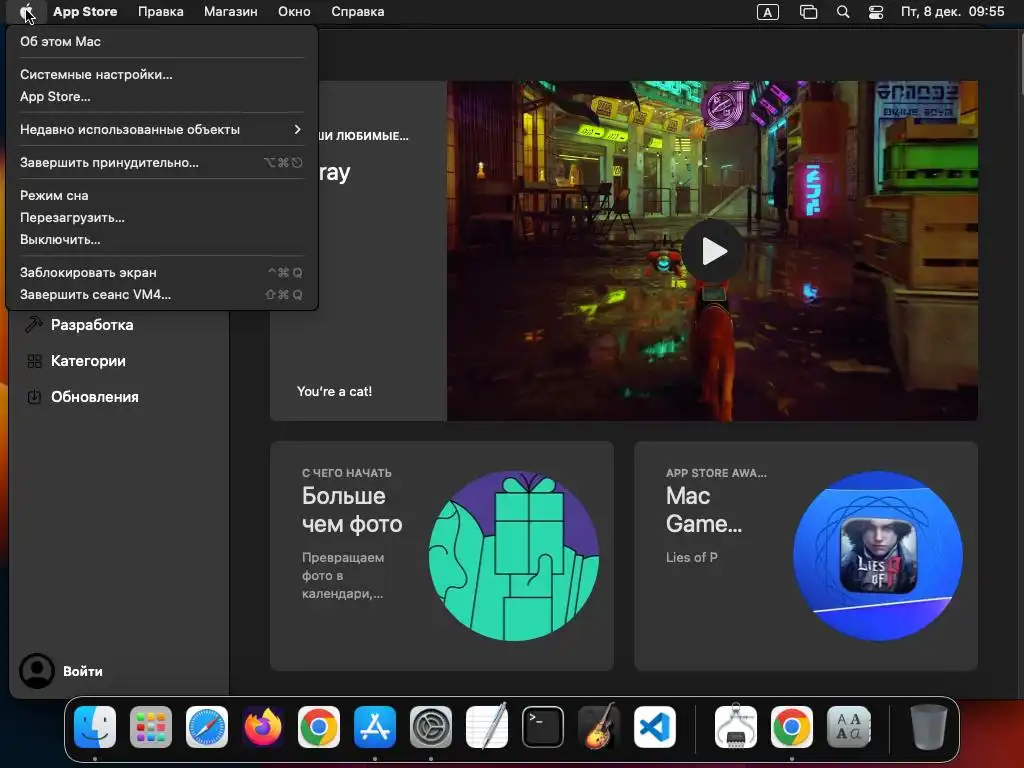Expand Недавно использованные объекты submenu

161,129
